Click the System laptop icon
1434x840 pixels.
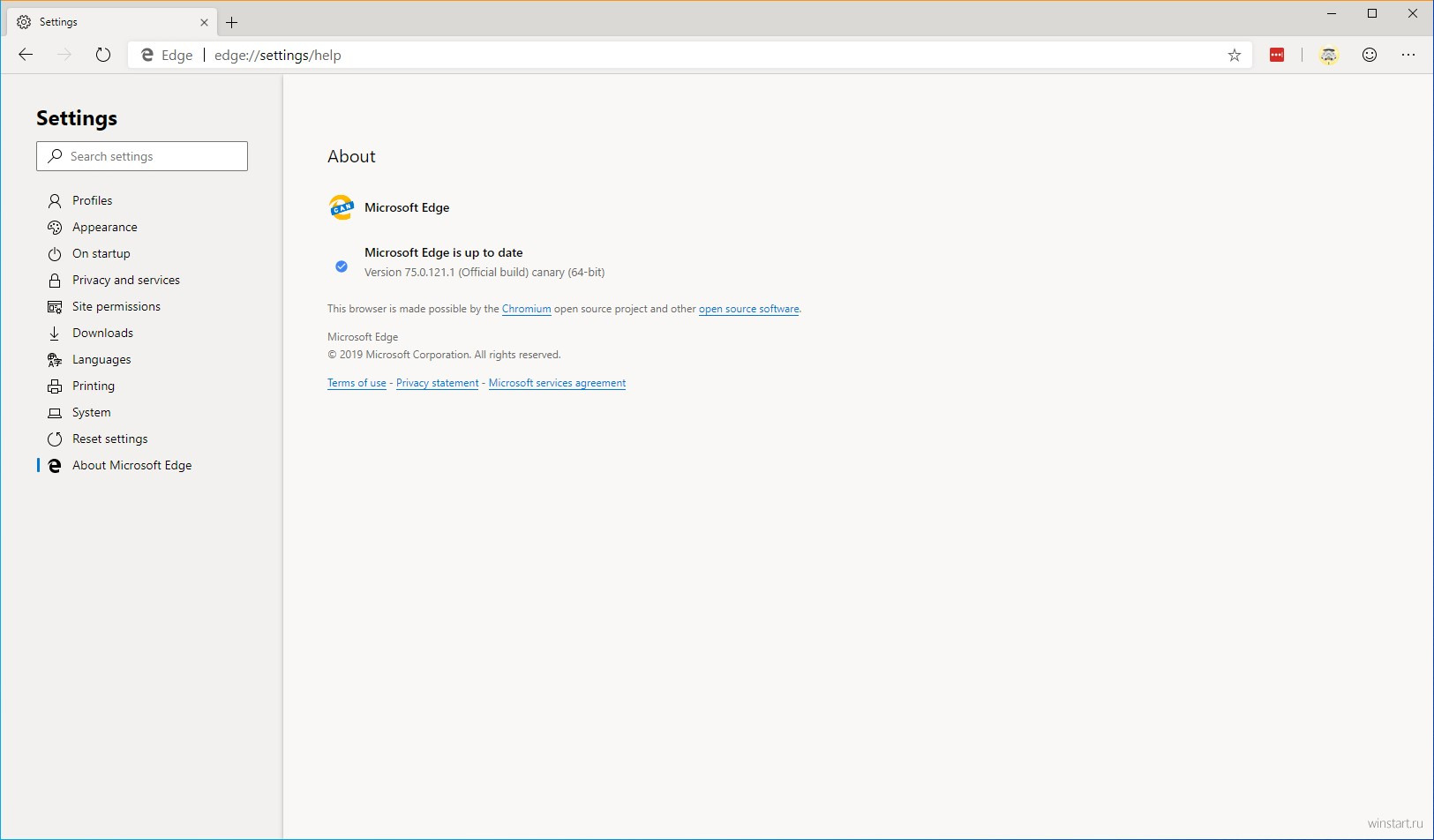pos(55,413)
